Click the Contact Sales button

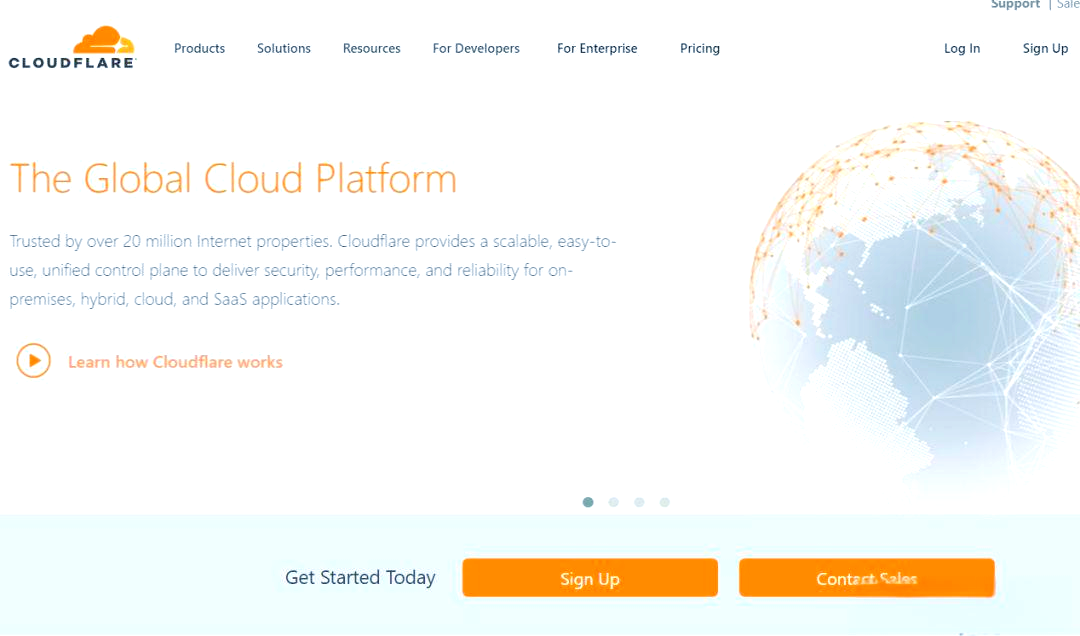click(866, 578)
